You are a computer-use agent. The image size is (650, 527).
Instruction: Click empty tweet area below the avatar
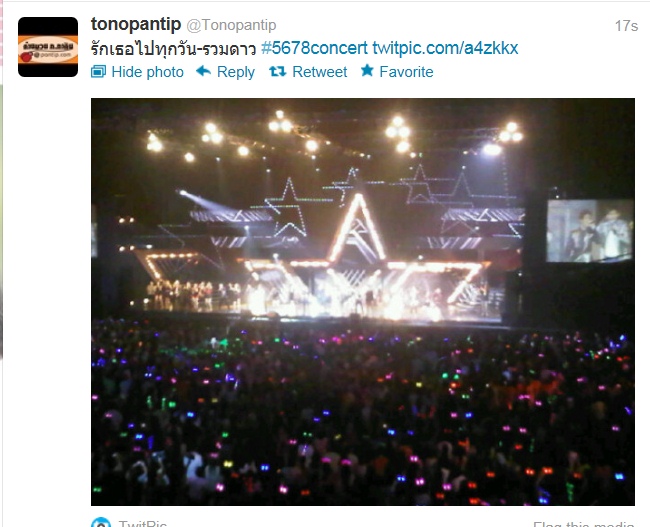(48, 290)
